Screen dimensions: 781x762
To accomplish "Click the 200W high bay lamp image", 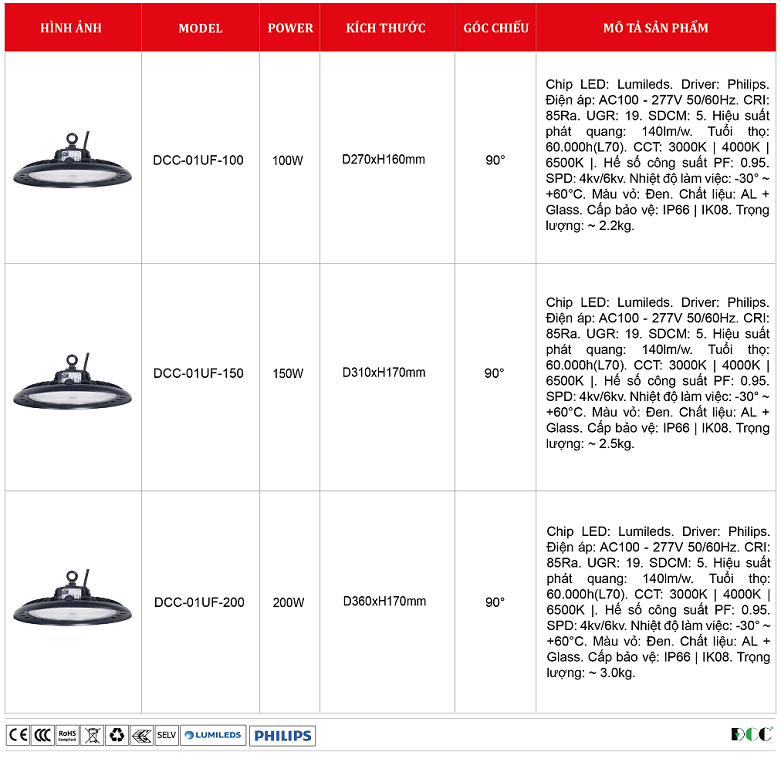I will [x=72, y=601].
